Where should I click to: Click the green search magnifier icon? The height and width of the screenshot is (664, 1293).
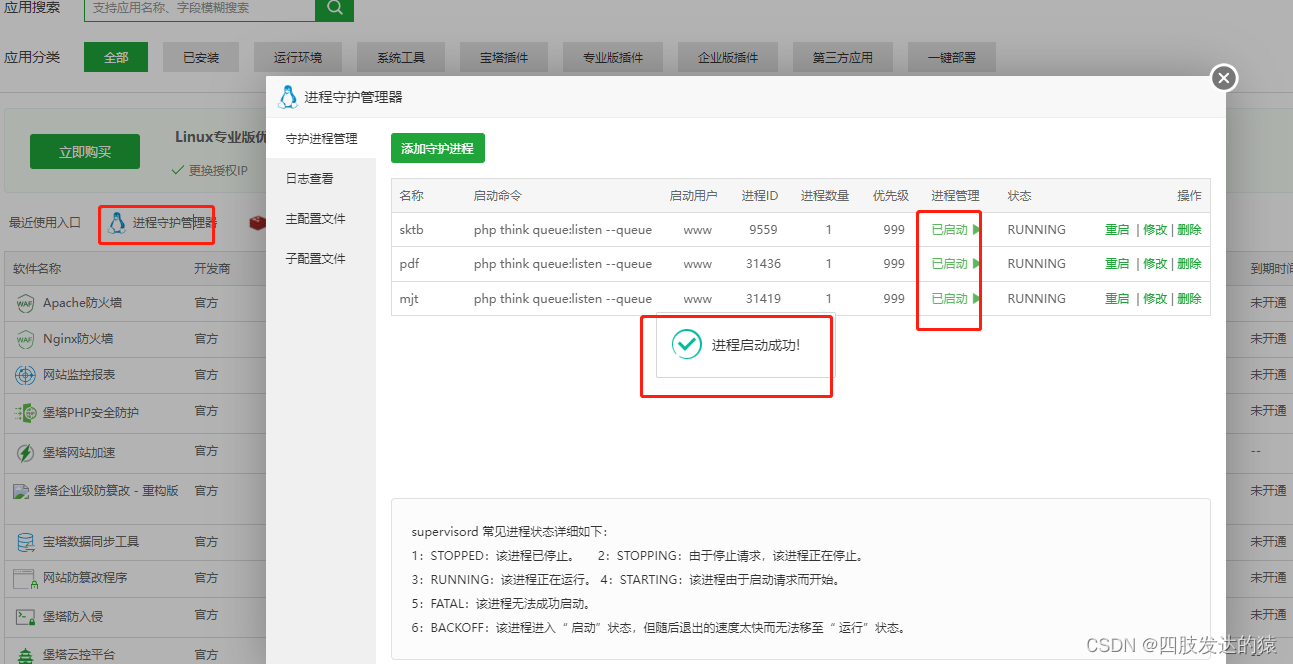tap(334, 10)
